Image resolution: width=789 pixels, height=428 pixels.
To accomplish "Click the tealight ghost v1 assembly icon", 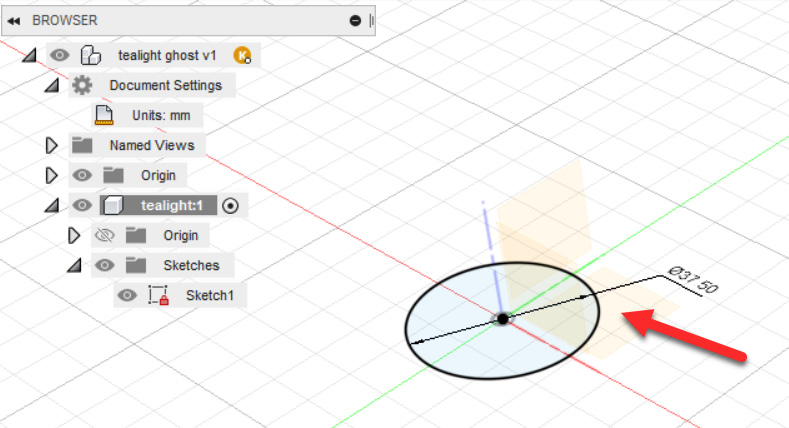I will coord(91,55).
